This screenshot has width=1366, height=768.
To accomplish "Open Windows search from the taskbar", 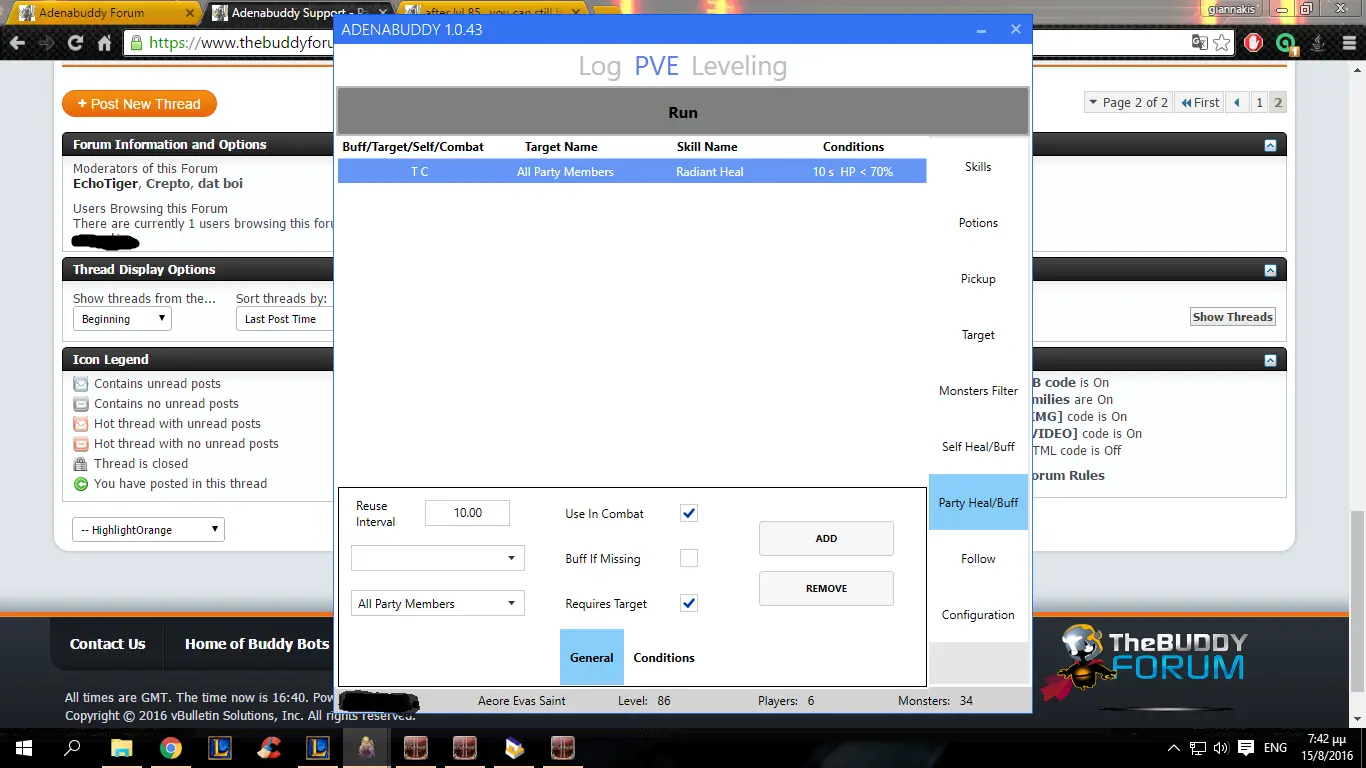I will click(x=72, y=748).
